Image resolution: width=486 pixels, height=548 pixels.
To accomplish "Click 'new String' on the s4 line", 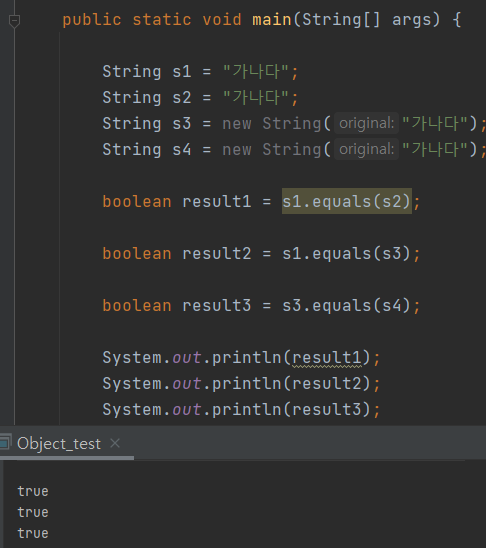I will point(272,150).
